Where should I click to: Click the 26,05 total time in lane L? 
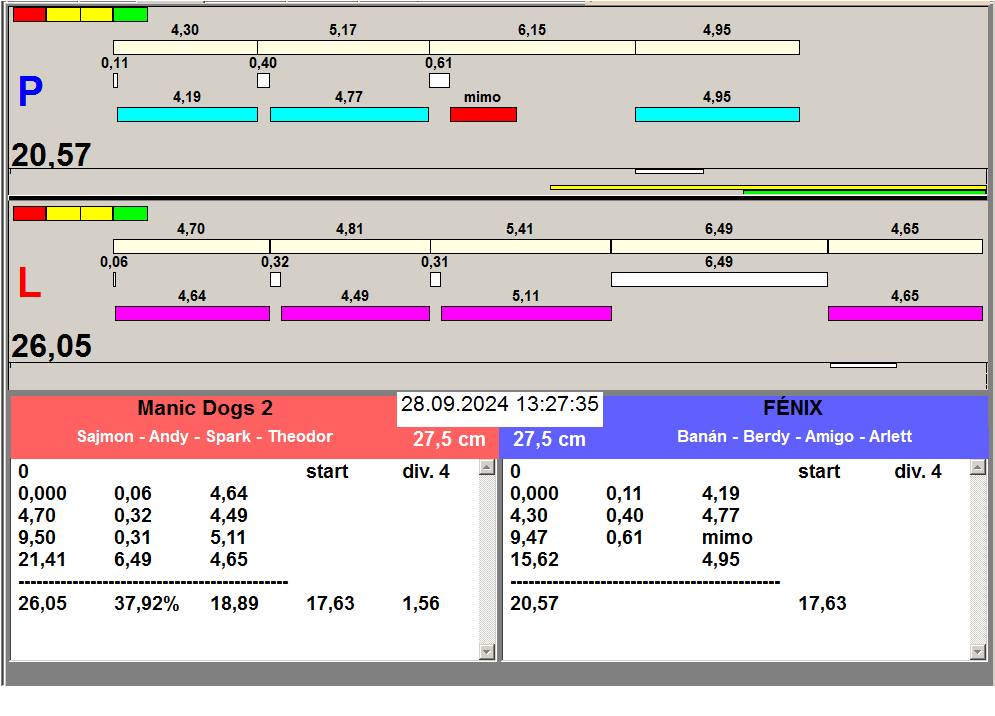tap(52, 346)
